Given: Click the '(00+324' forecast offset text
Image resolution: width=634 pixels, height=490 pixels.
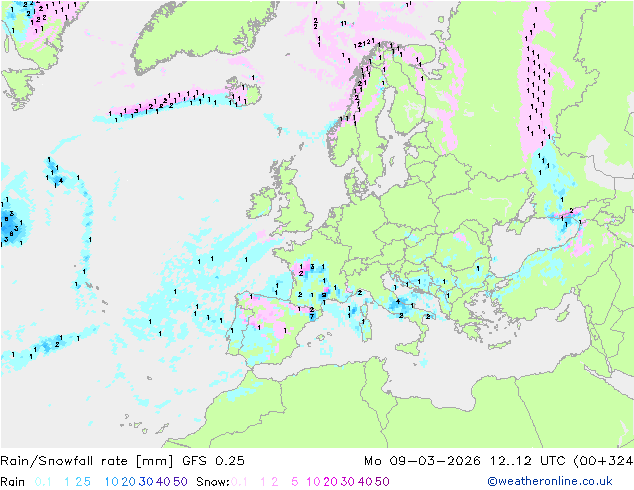Looking at the screenshot, I should 603,461.
